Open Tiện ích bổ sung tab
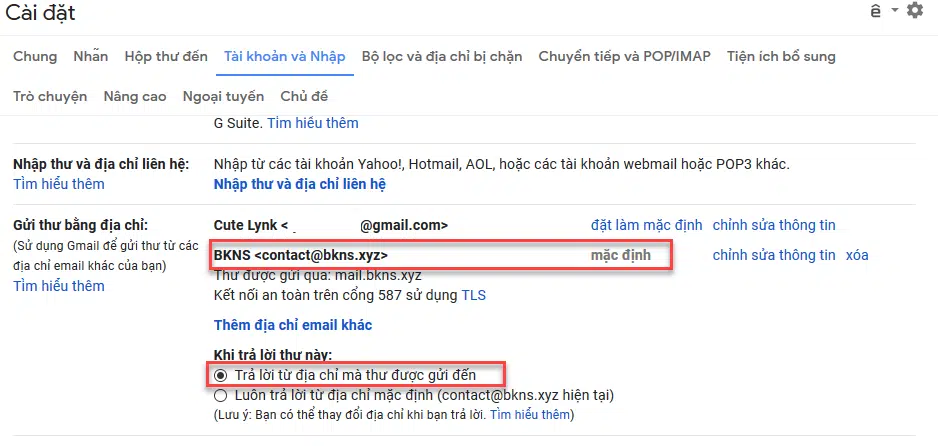Image resolution: width=938 pixels, height=446 pixels. pyautogui.click(x=781, y=57)
